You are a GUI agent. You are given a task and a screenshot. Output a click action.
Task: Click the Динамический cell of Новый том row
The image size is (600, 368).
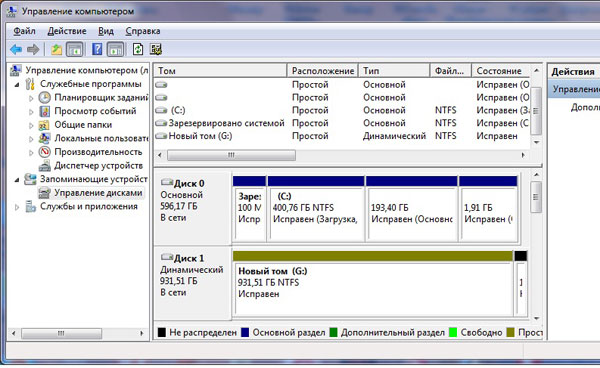click(x=395, y=136)
